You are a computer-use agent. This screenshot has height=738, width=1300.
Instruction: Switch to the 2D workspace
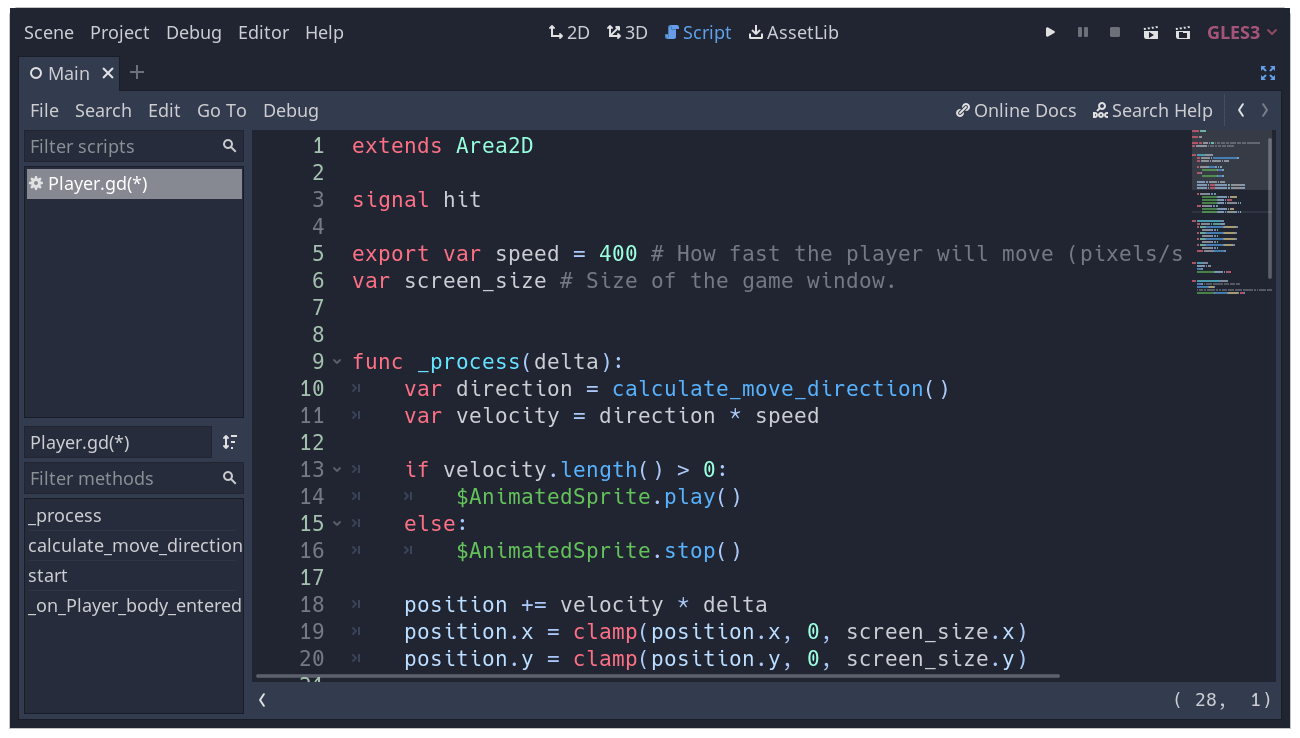click(x=568, y=32)
